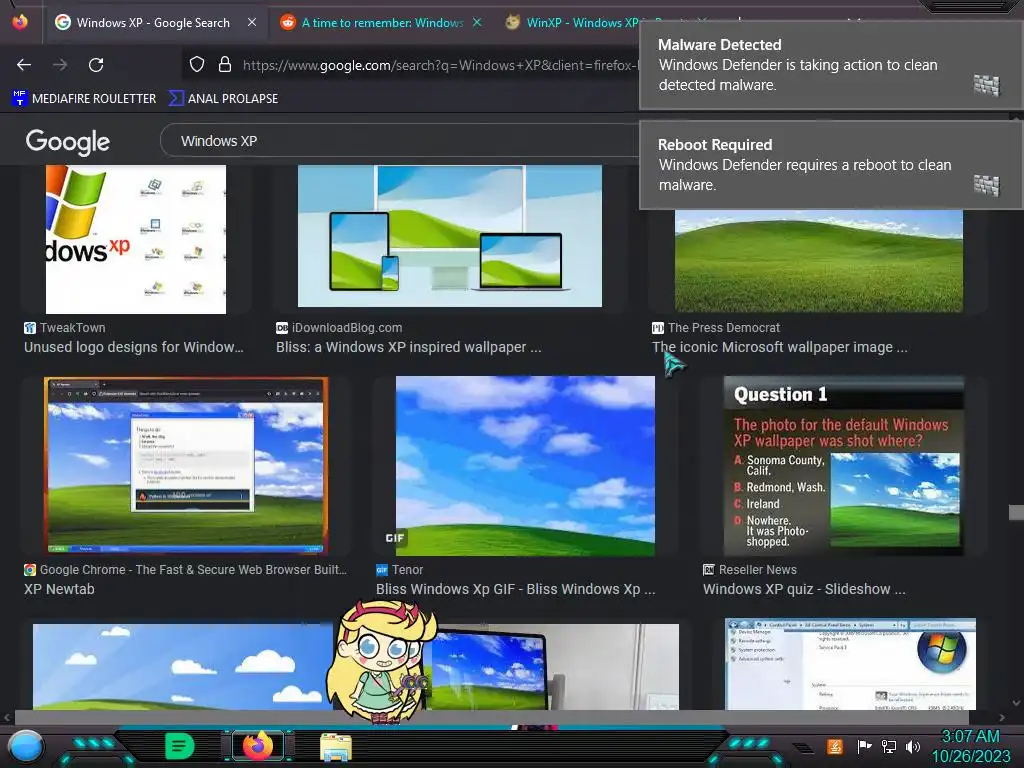Close the 'A time to remember' Reddit tab

477,22
